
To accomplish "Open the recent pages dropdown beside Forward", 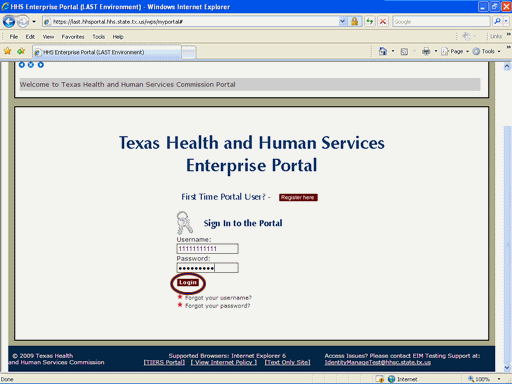I will click(34, 22).
